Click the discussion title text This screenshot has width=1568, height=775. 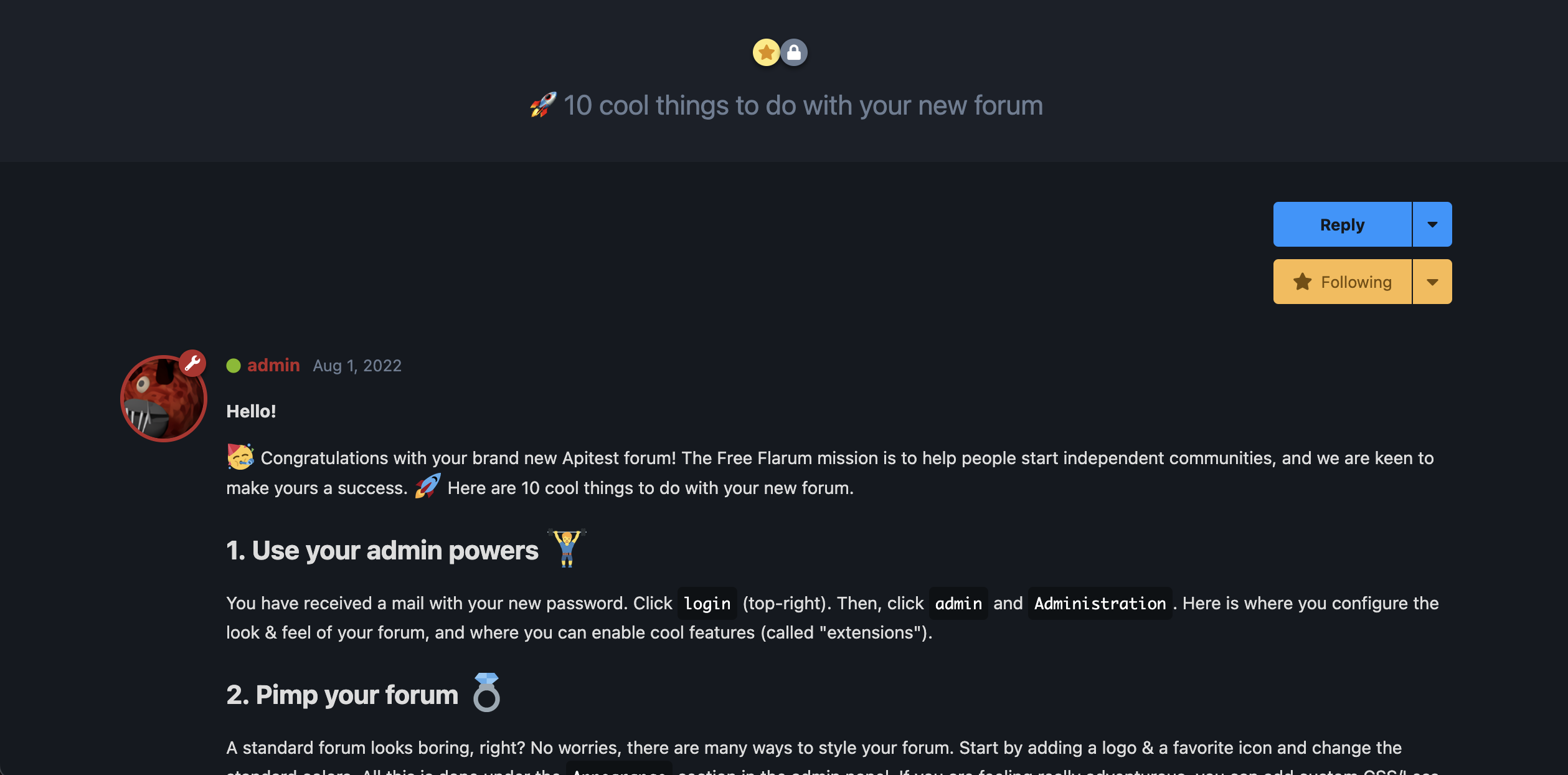click(x=803, y=105)
